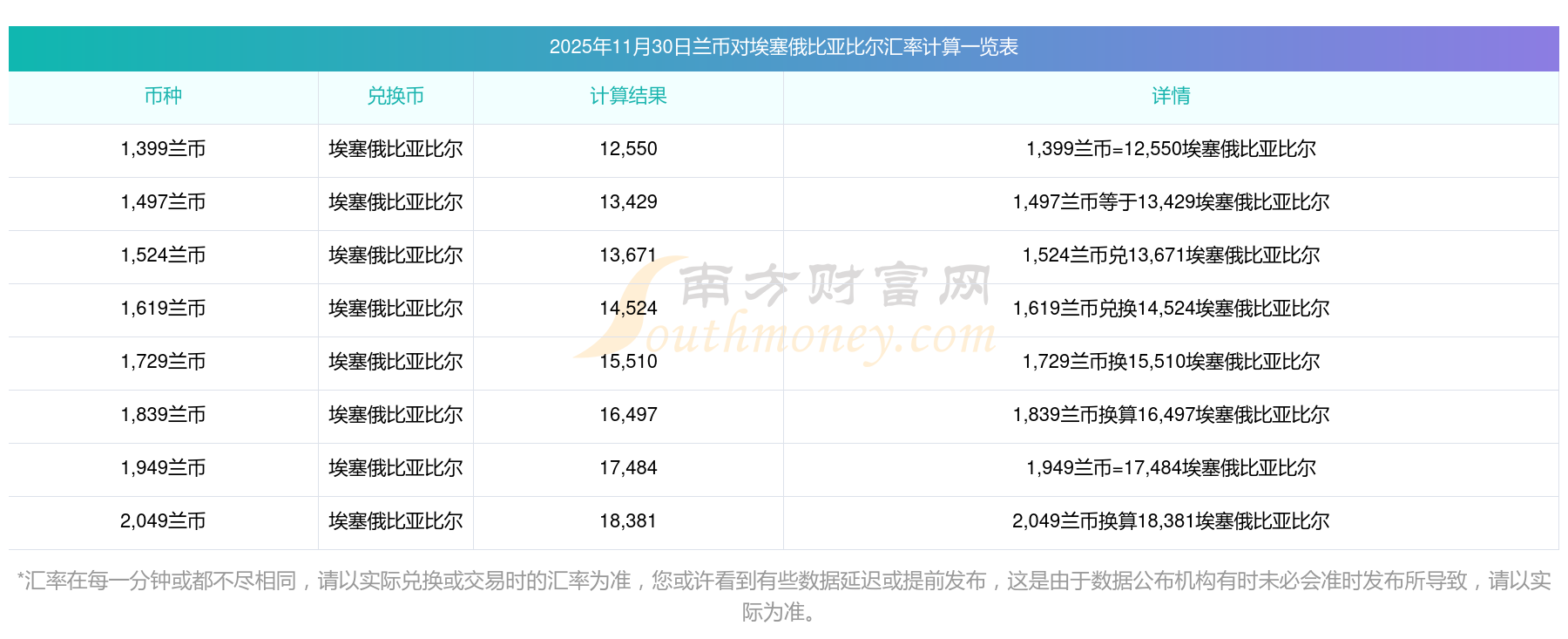The height and width of the screenshot is (639, 1568).
Task: Select the 币种 column header
Action: click(x=163, y=96)
